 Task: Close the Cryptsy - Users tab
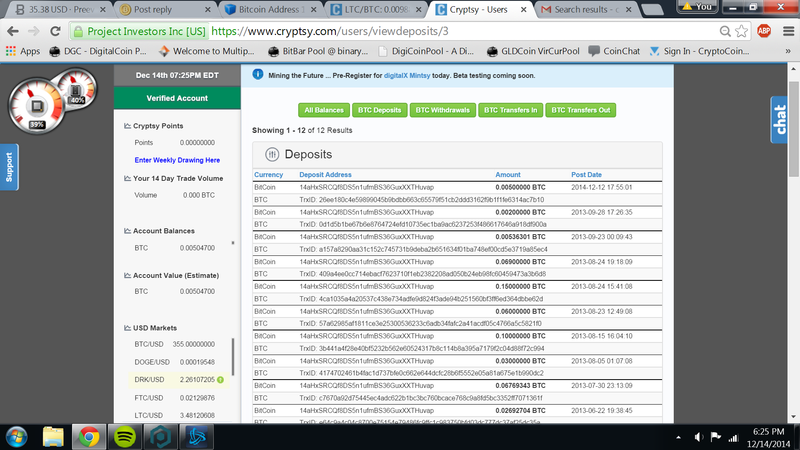tap(523, 9)
